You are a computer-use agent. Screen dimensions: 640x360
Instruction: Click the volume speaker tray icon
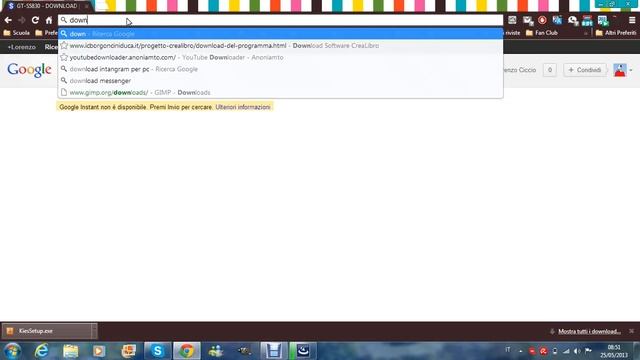tap(577, 351)
